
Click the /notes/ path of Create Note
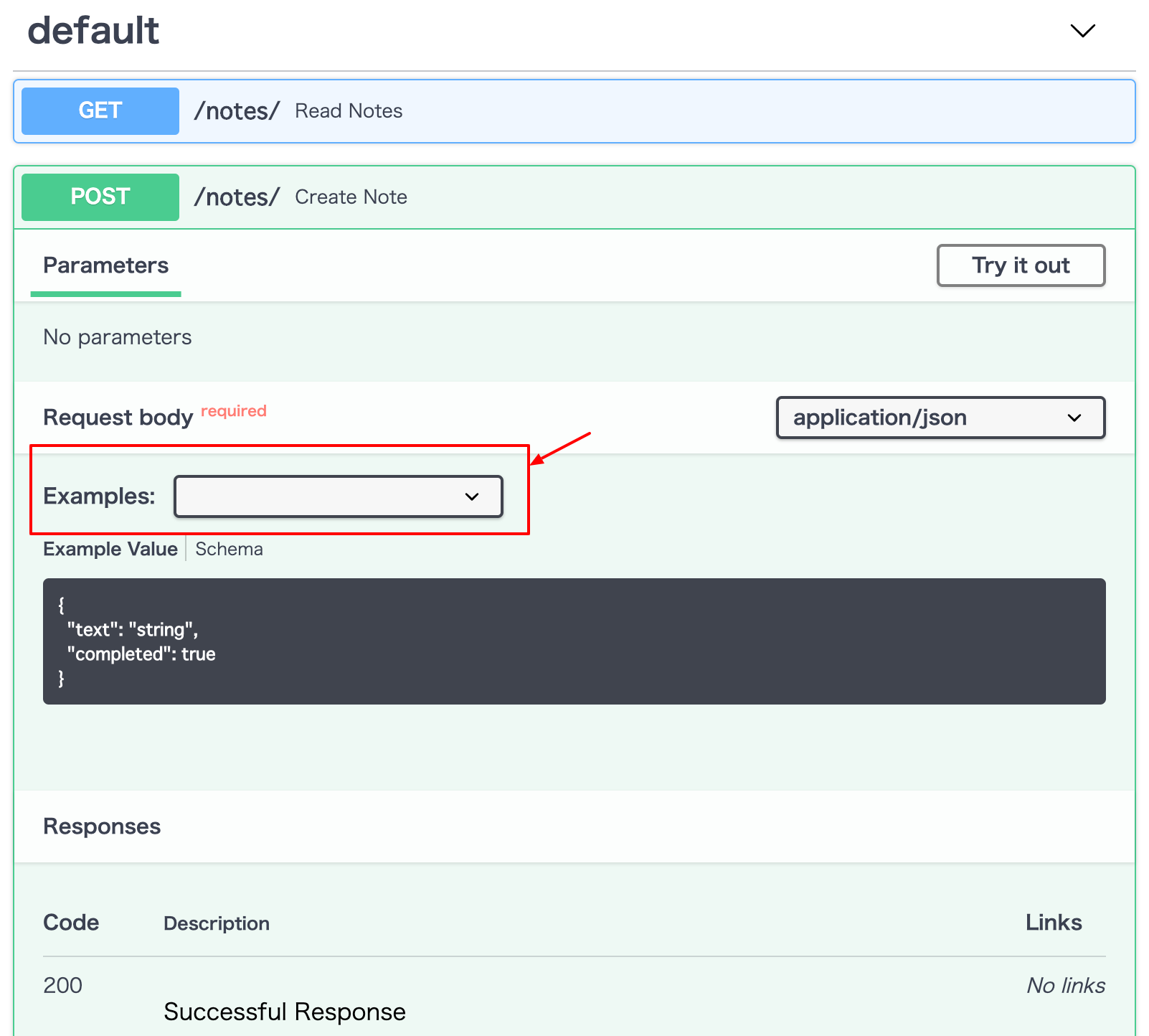(237, 197)
